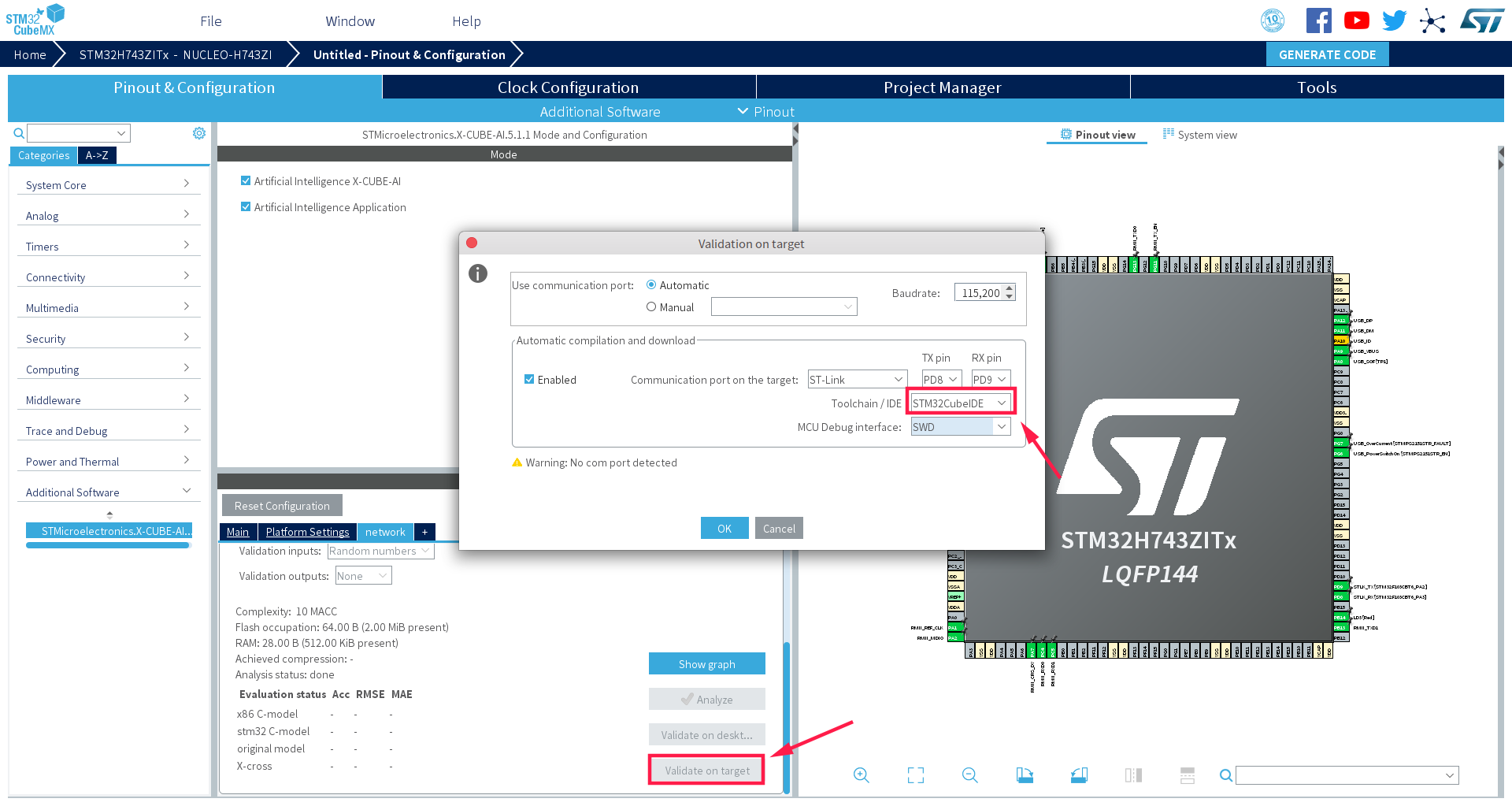Open the Platform Settings tab
Screen dimensions: 1512x806
[307, 532]
